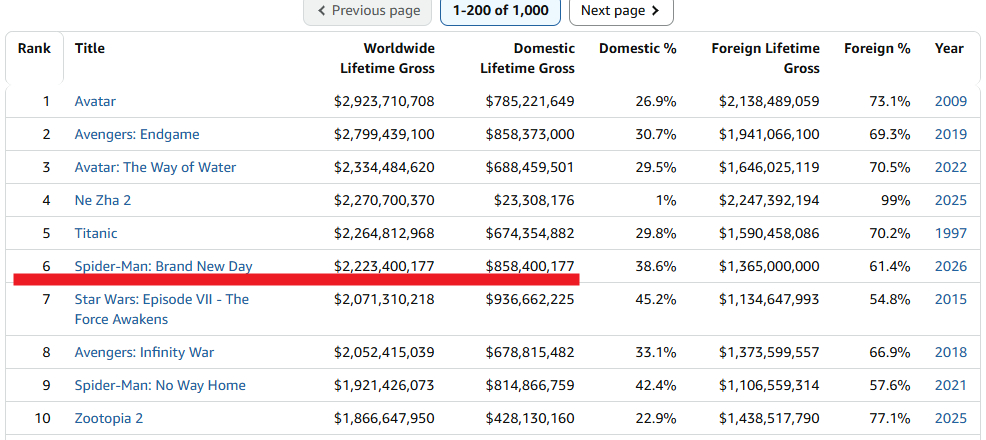The height and width of the screenshot is (440, 986).
Task: Click the Year column header
Action: click(x=949, y=48)
